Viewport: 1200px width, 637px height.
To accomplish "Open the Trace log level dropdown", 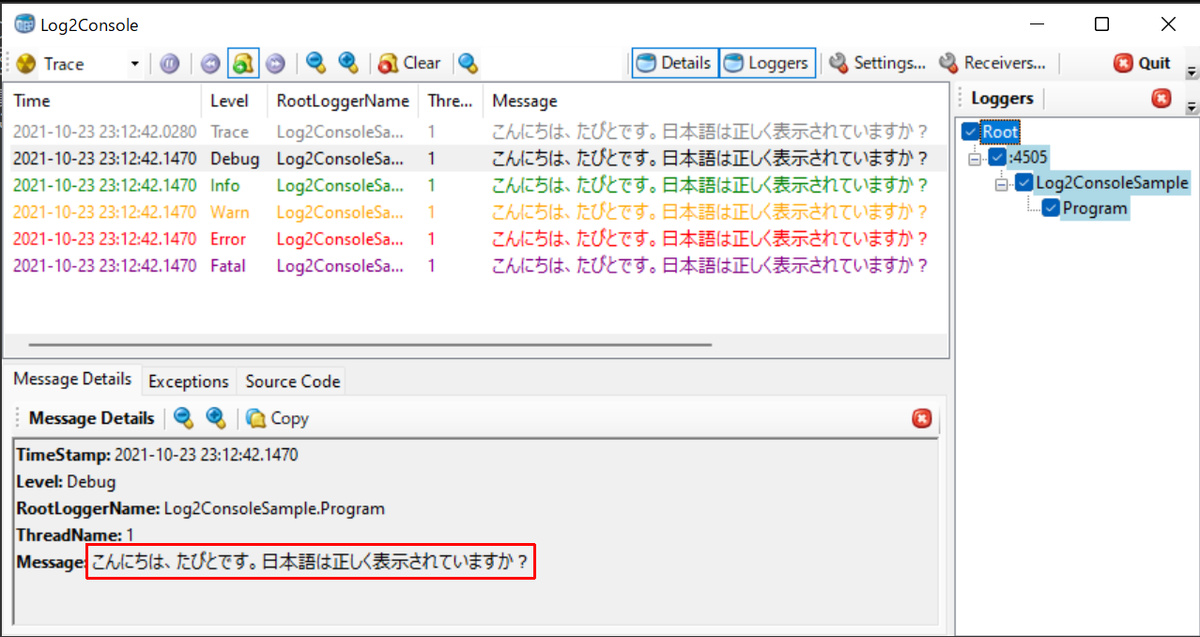I will pos(133,63).
